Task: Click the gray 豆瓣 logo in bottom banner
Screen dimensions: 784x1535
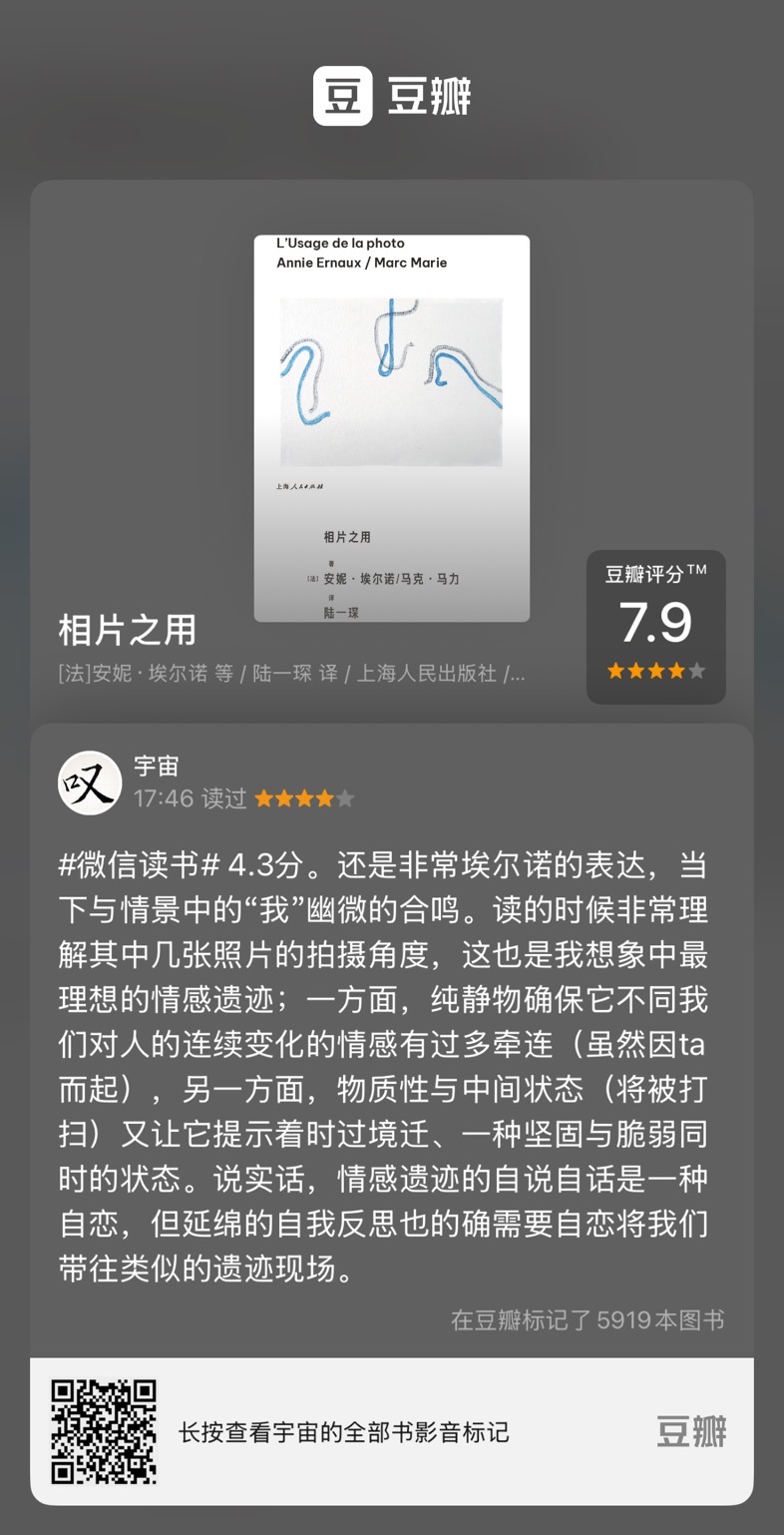Action: coord(691,1431)
